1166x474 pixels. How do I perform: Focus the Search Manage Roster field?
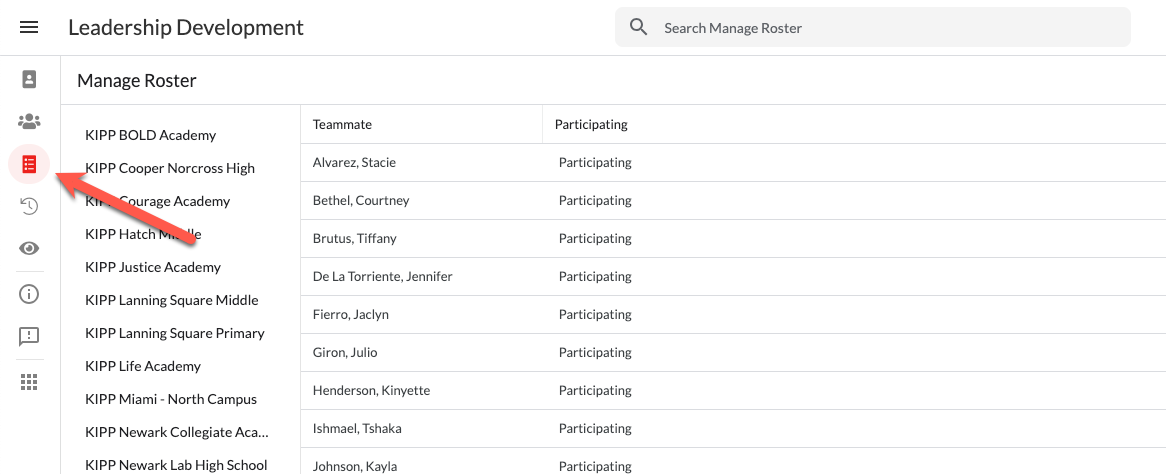pyautogui.click(x=890, y=28)
